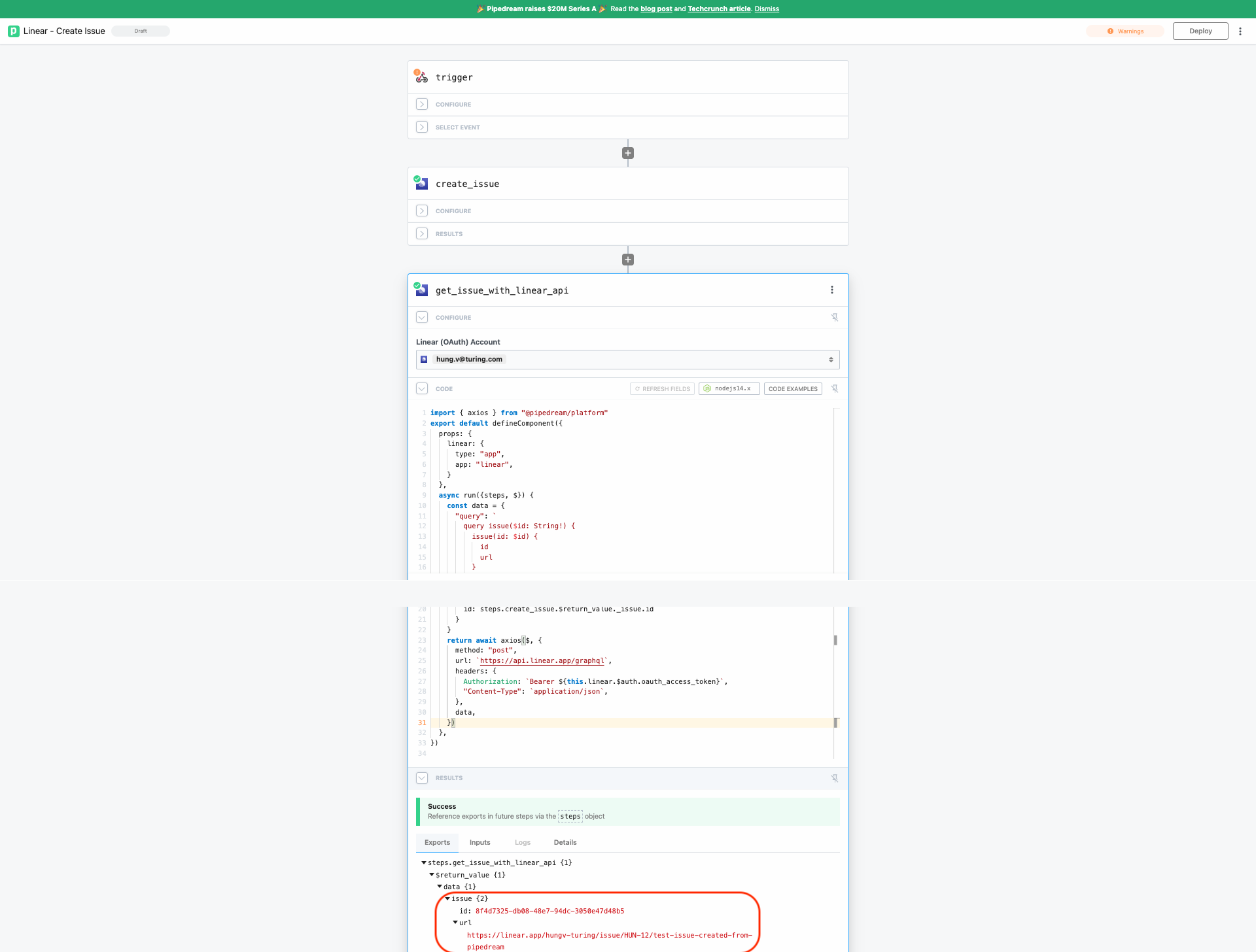
Task: Collapse the issue tree item in Exports
Action: pos(447,898)
